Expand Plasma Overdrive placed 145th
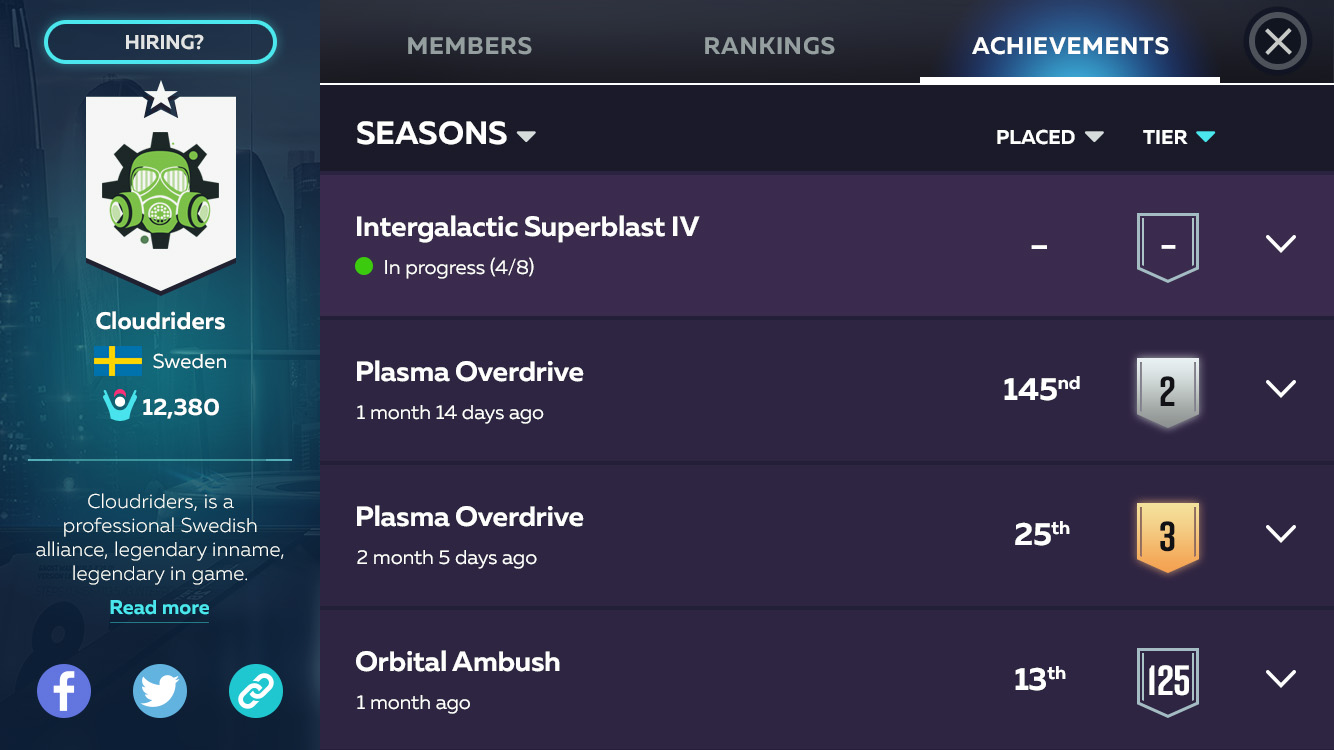The image size is (1334, 750). point(1281,389)
